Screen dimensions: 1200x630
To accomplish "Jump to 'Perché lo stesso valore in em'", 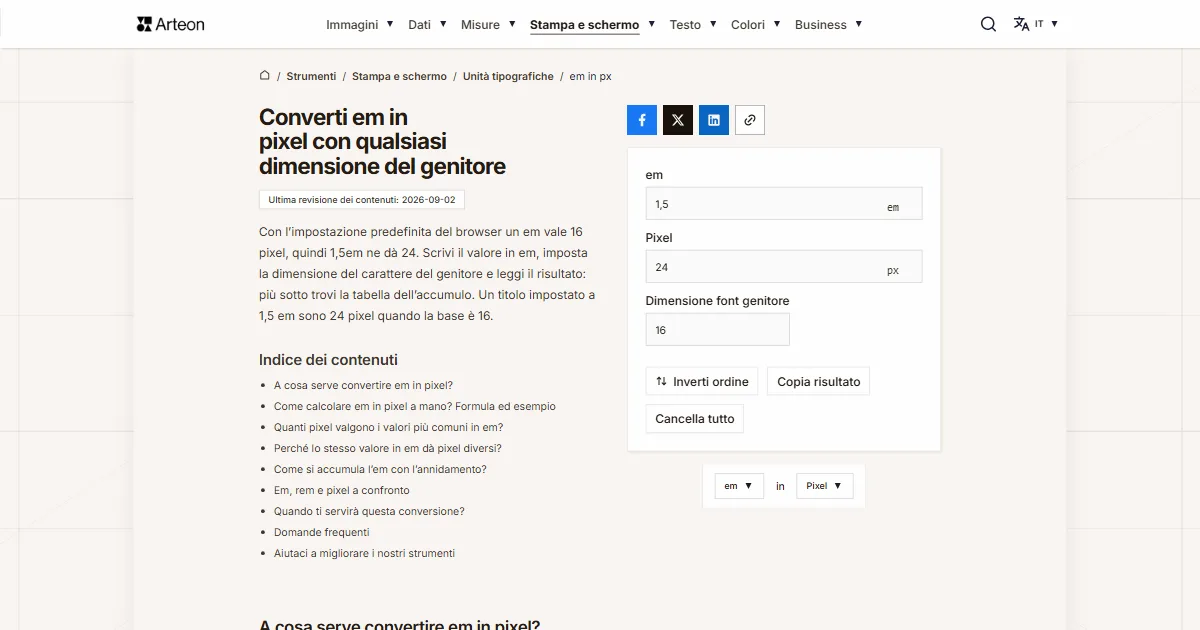I will coord(388,448).
